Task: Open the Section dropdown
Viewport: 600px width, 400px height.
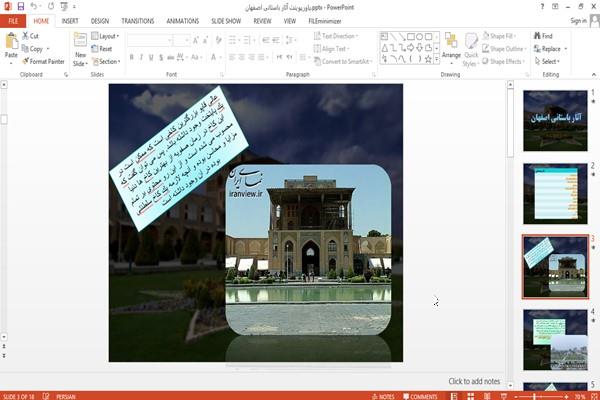Action: click(x=106, y=61)
